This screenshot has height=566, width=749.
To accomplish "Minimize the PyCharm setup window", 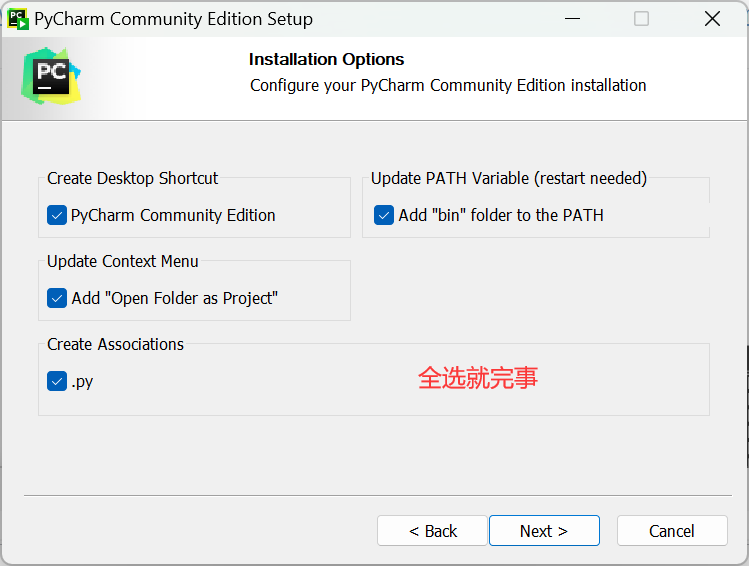I will [x=572, y=19].
